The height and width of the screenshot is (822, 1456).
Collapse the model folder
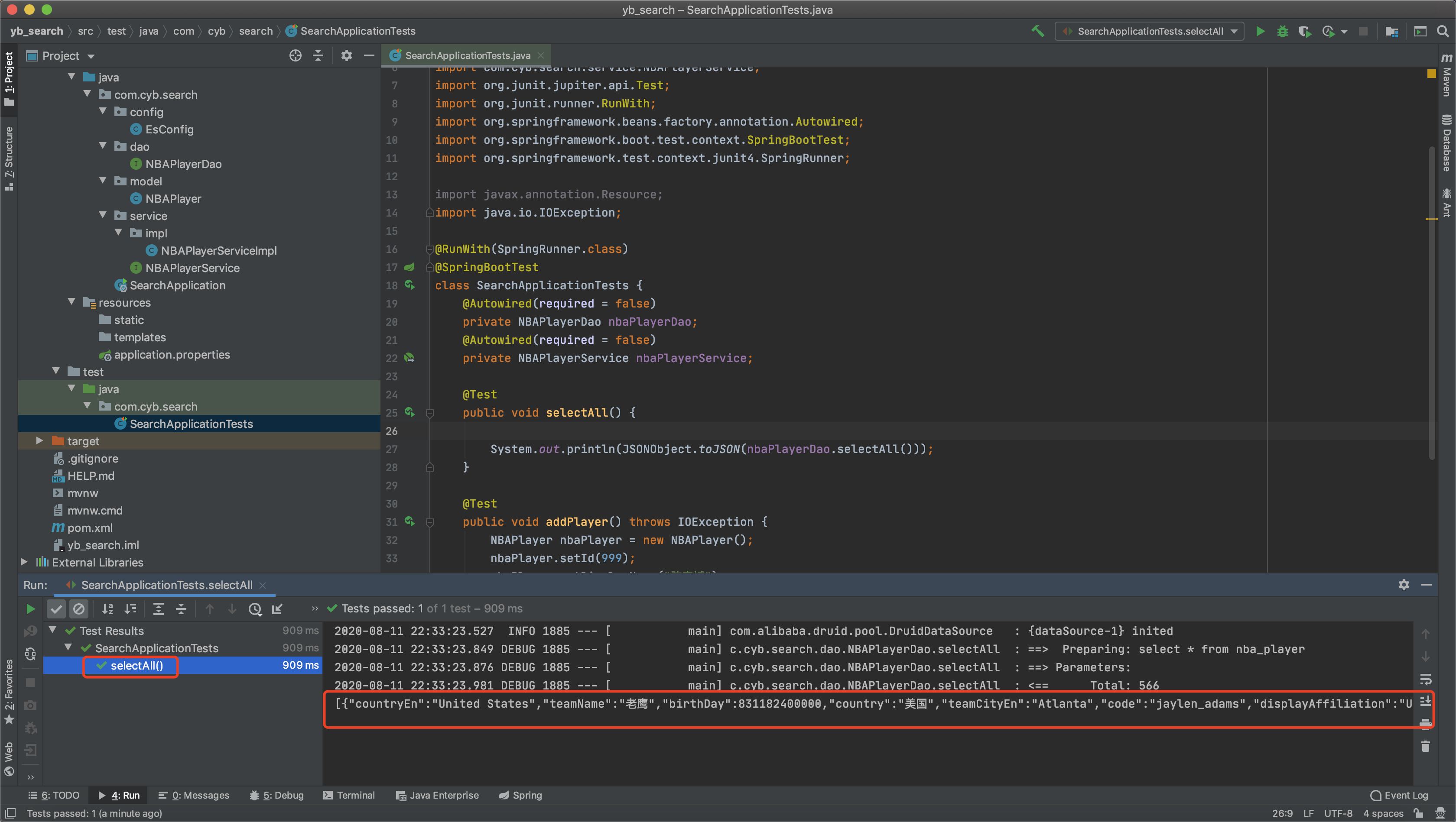coord(103,181)
